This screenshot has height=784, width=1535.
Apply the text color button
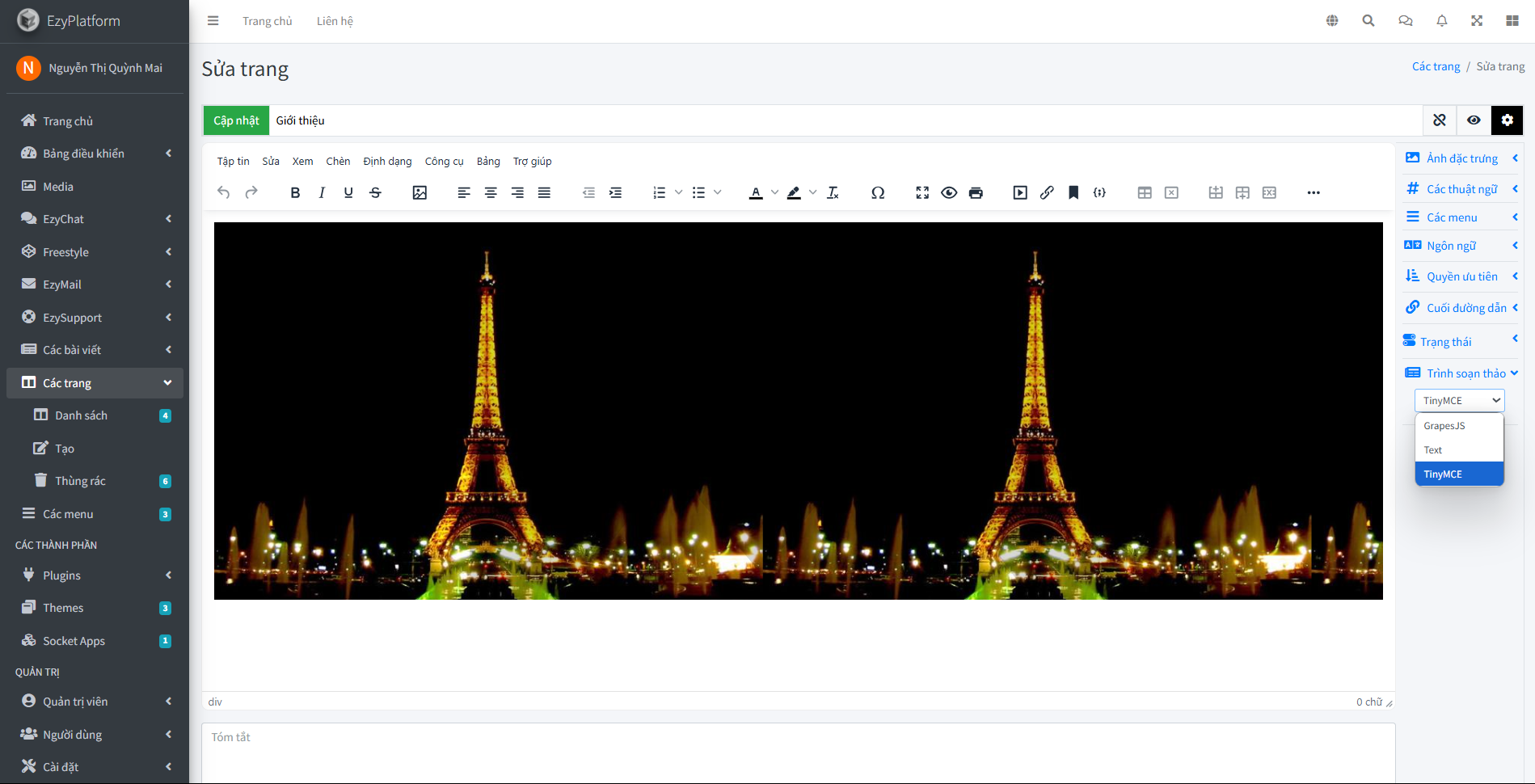coord(756,192)
